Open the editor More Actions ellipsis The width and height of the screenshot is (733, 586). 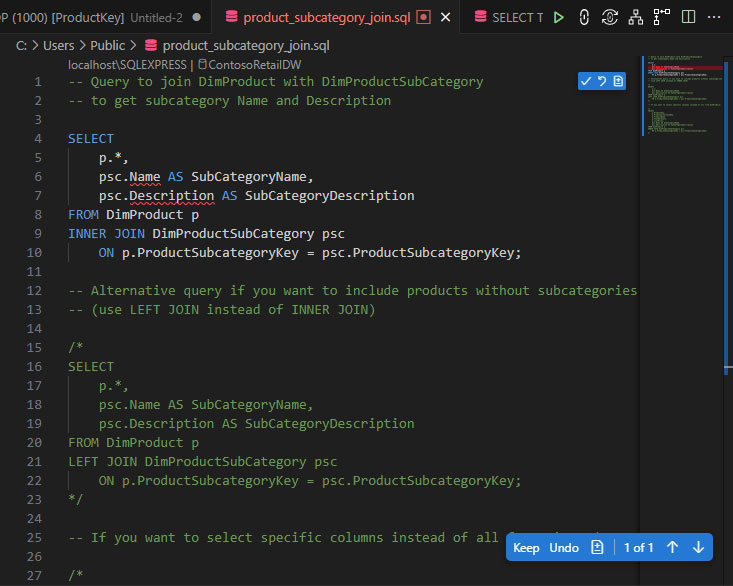pos(714,17)
